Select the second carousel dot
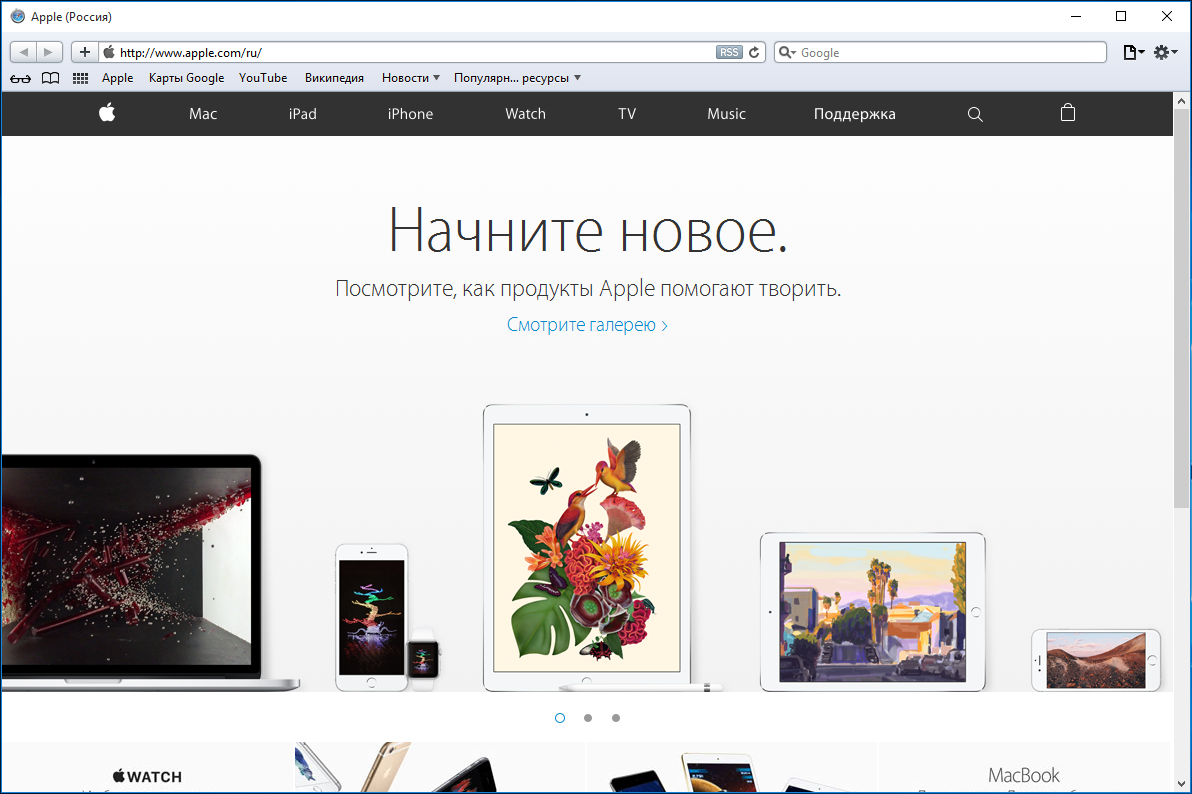The height and width of the screenshot is (794, 1192). (x=588, y=718)
